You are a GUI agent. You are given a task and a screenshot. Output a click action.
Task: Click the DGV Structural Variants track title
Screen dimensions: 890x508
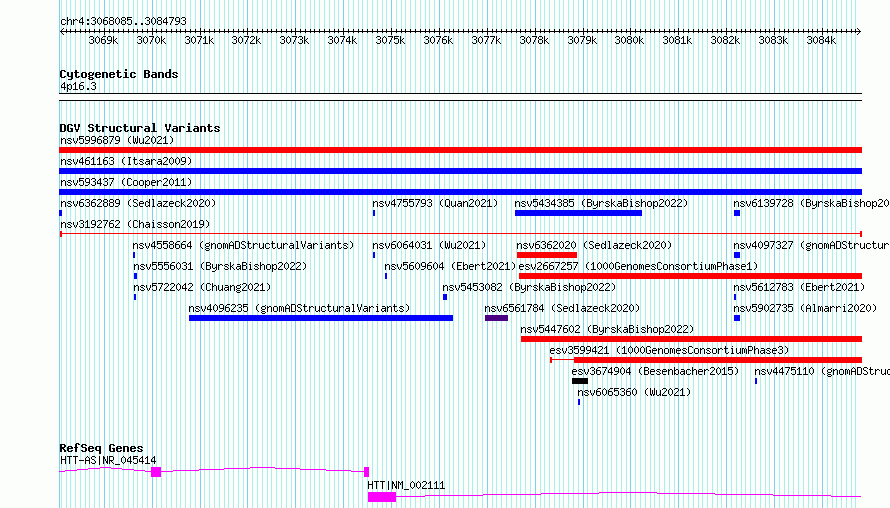click(x=140, y=128)
